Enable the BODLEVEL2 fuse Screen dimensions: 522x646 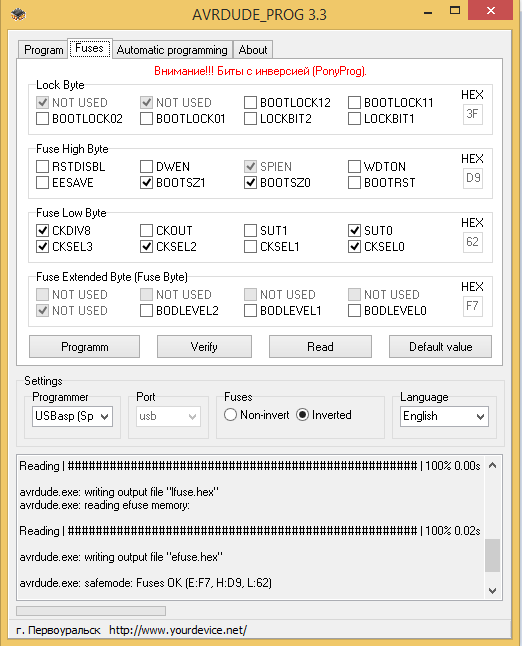click(x=146, y=311)
